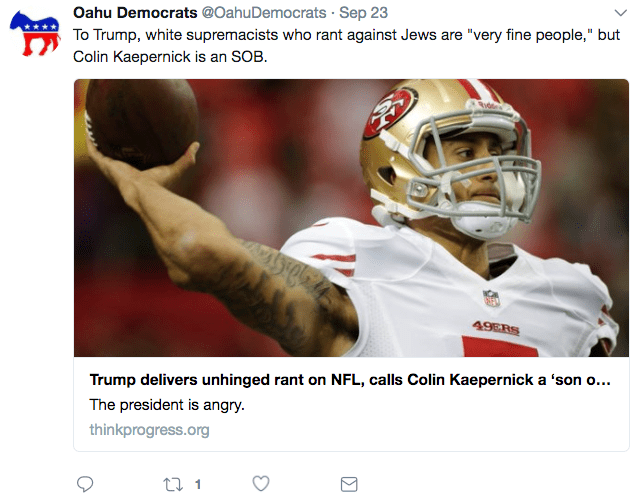This screenshot has width=639, height=504.
Task: Click the retweet count number 1
Action: [198, 484]
